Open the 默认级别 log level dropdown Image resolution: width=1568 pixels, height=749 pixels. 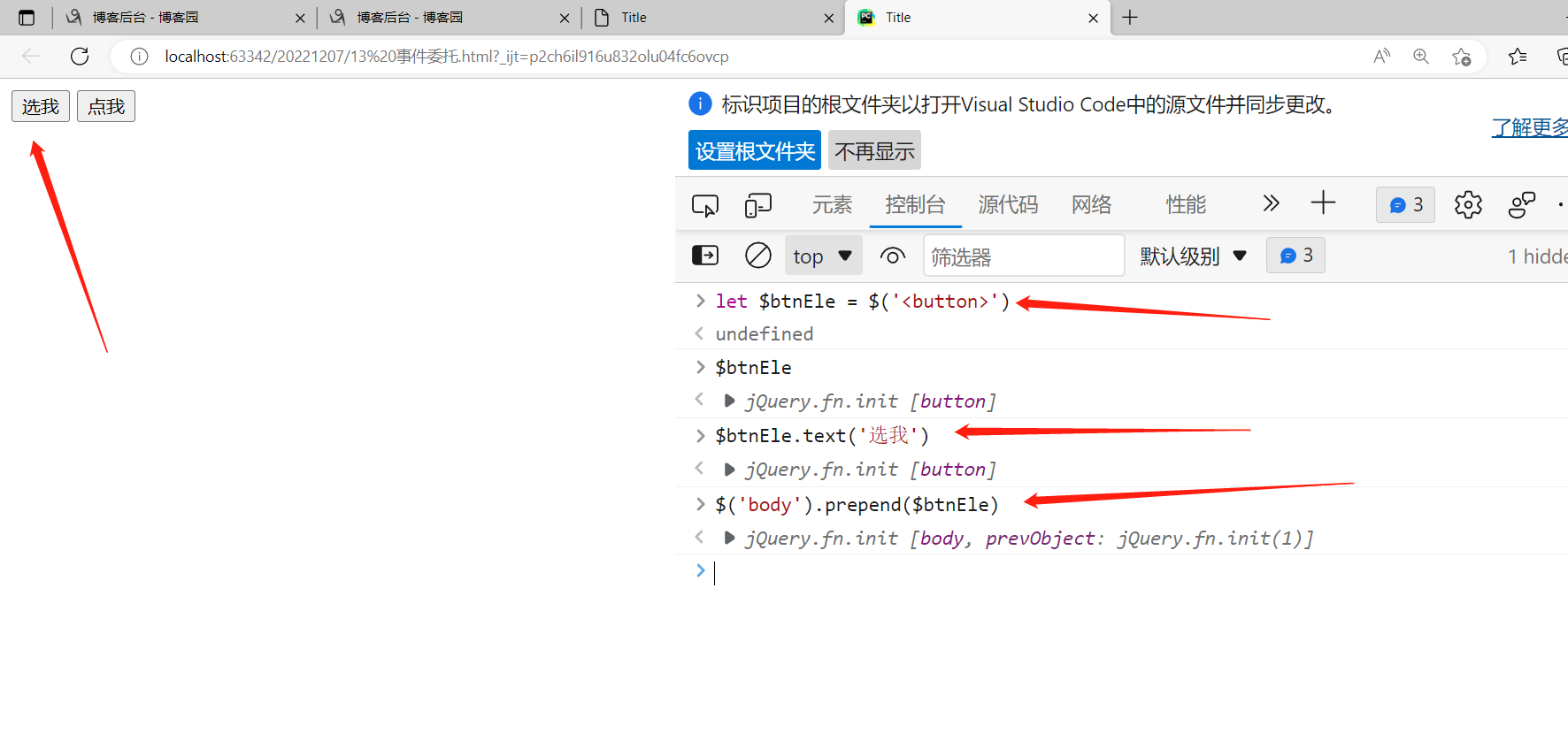(1194, 256)
